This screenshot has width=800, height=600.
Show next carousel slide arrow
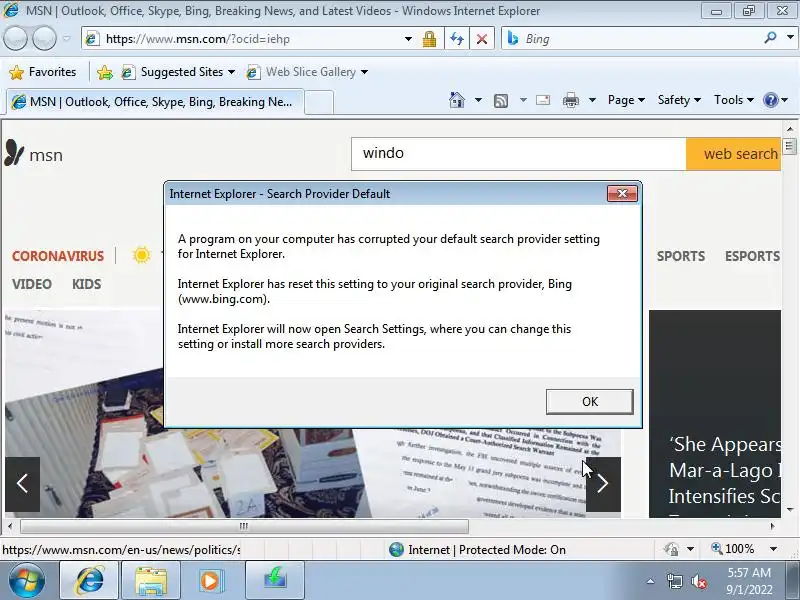pos(603,484)
